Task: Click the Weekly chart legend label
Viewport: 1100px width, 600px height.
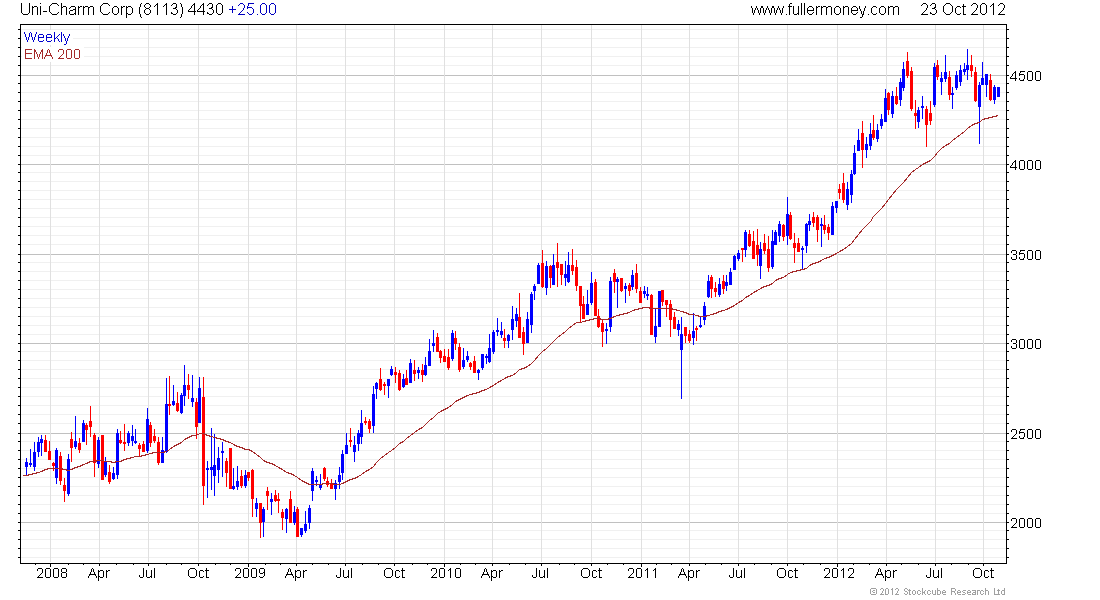Action: (x=47, y=37)
